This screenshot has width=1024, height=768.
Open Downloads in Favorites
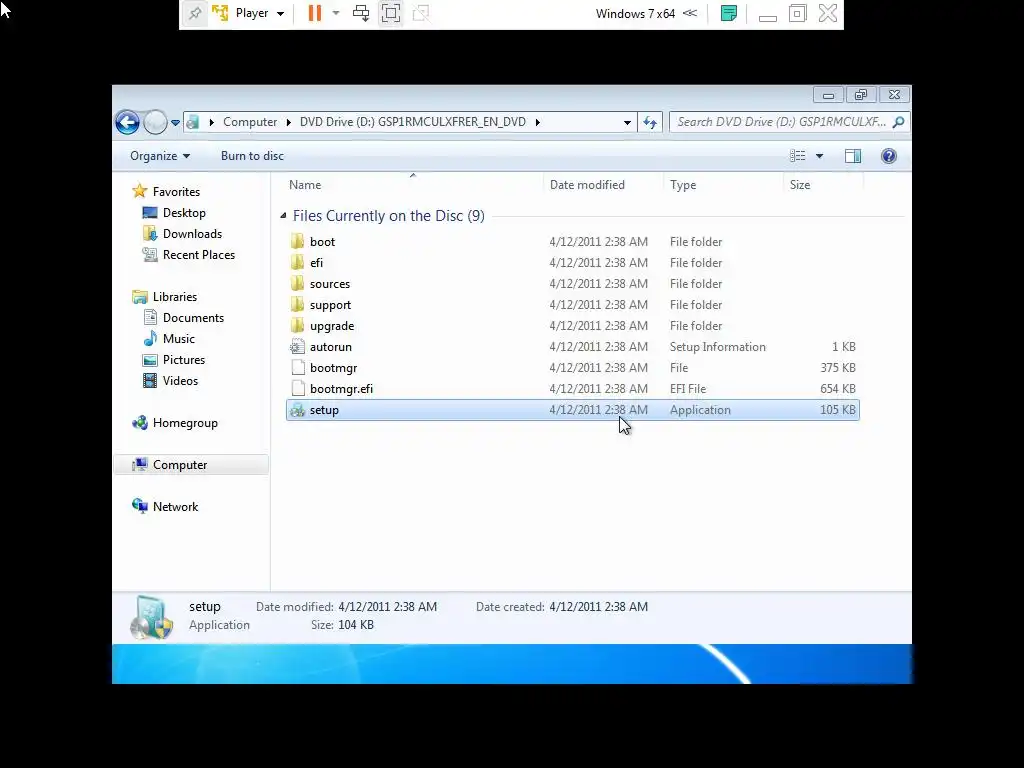tap(192, 234)
